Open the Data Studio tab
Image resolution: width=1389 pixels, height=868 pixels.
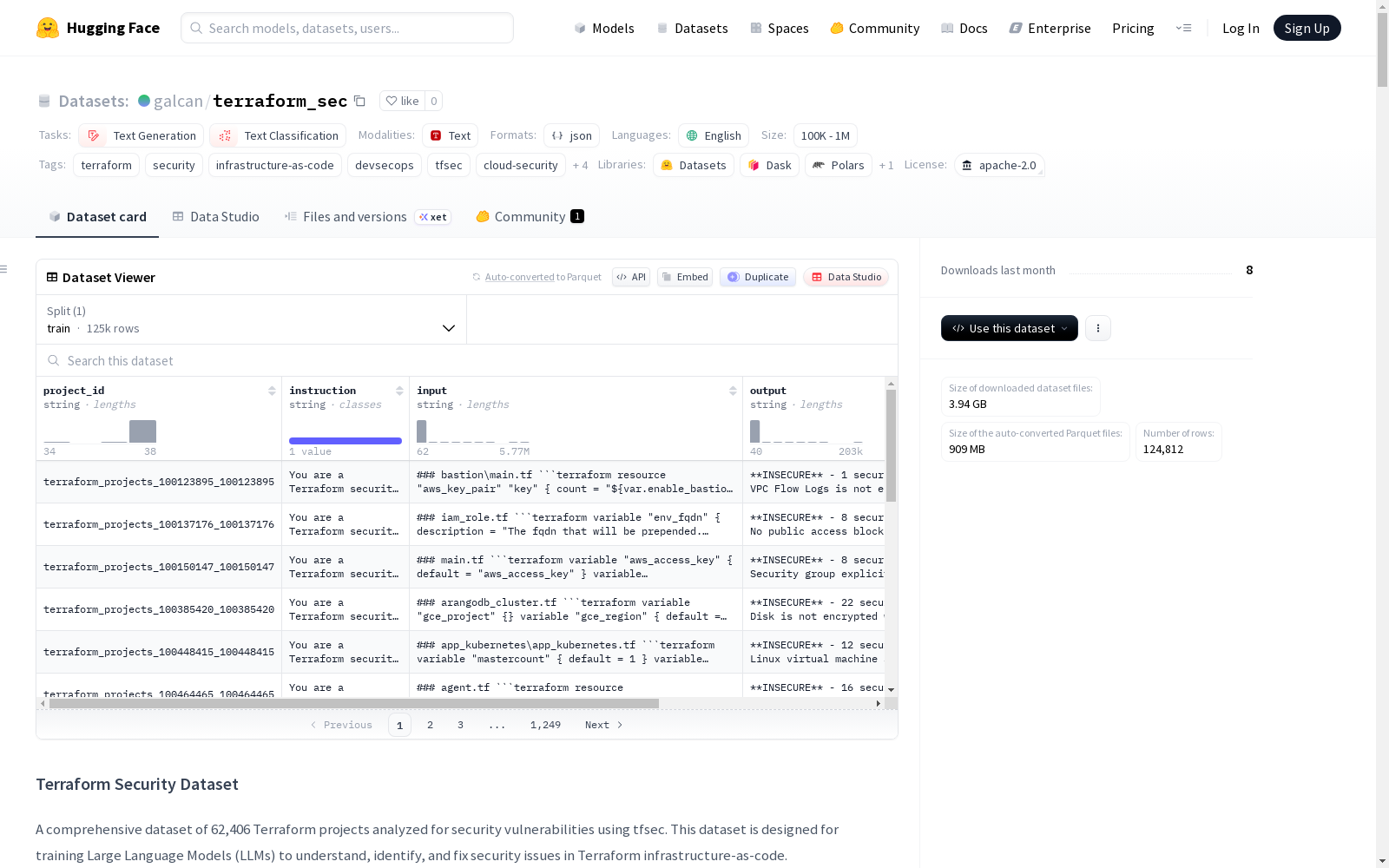click(215, 217)
